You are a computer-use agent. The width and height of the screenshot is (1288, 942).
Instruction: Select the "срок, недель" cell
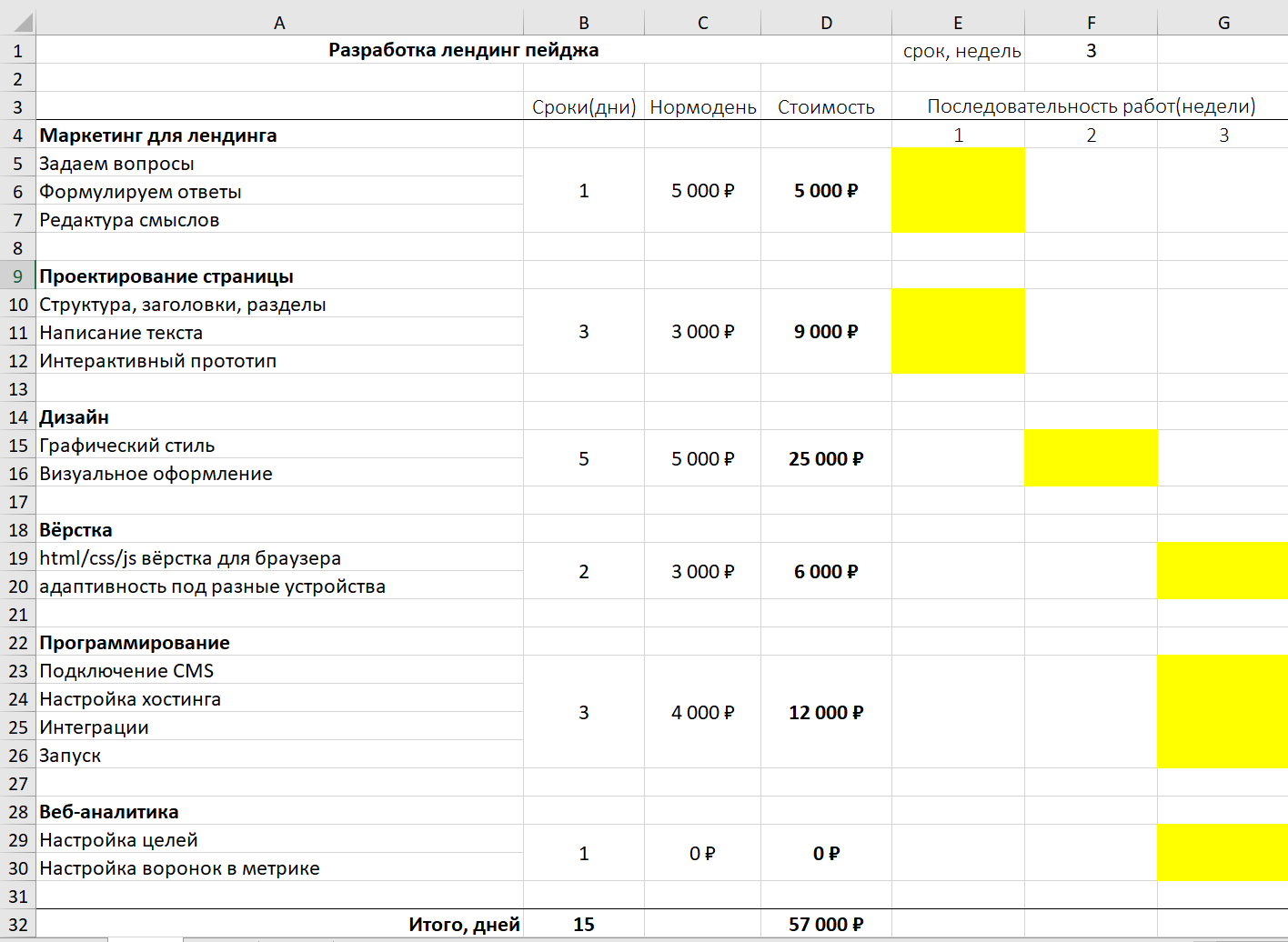[x=961, y=51]
